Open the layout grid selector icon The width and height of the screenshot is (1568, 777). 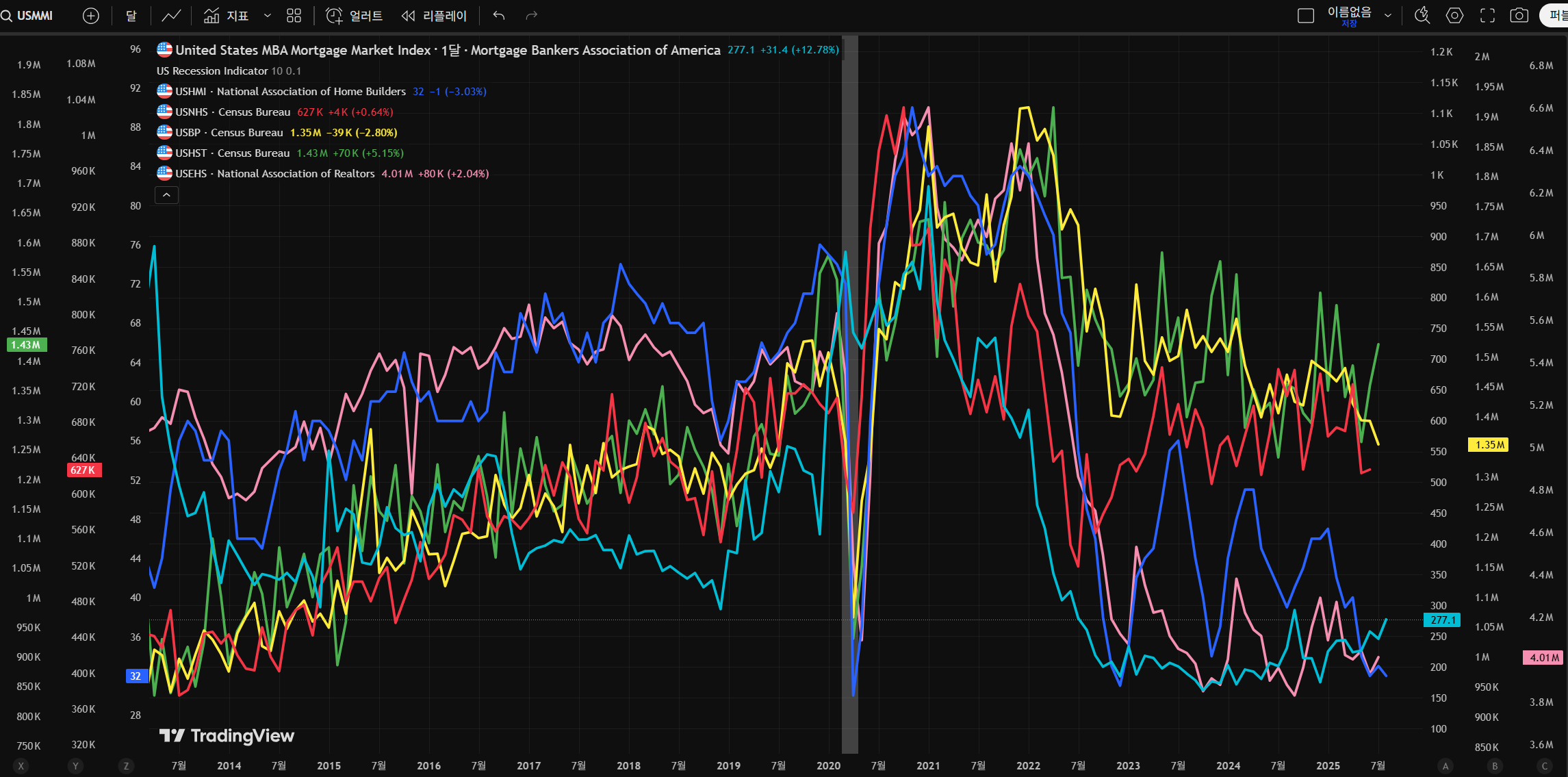pyautogui.click(x=294, y=16)
